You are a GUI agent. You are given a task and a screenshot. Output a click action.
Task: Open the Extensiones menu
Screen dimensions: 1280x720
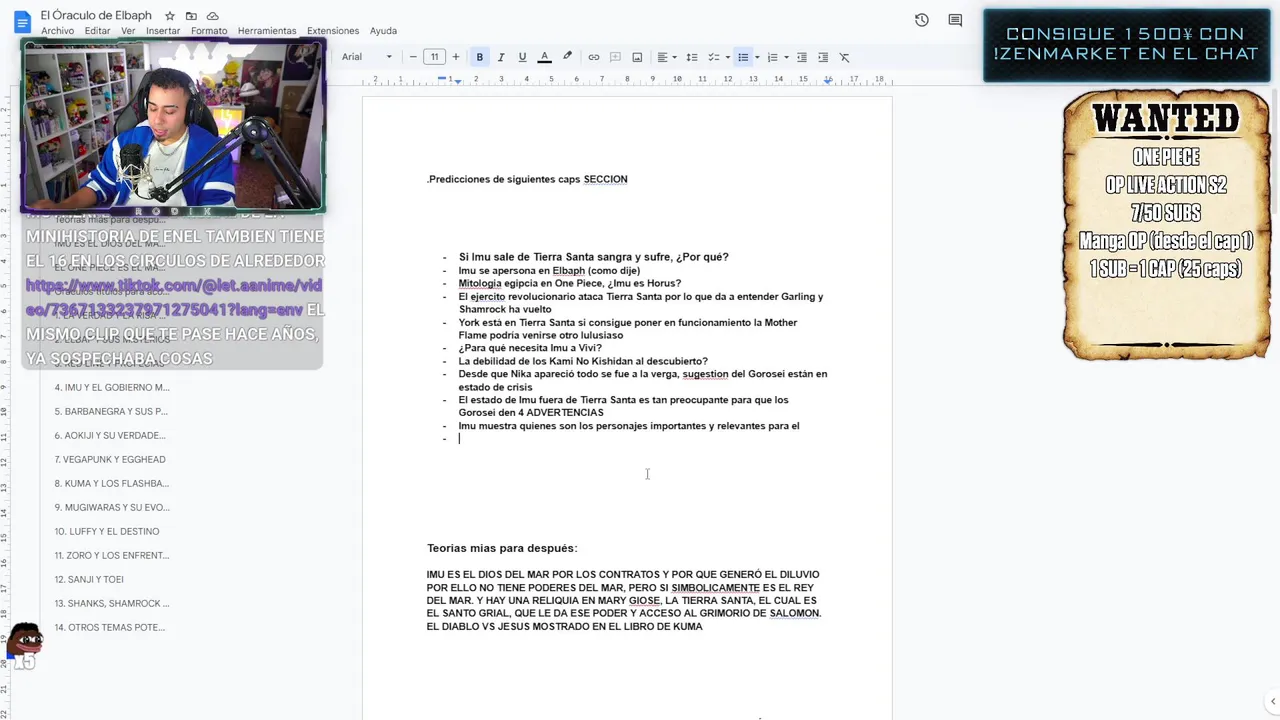click(333, 31)
